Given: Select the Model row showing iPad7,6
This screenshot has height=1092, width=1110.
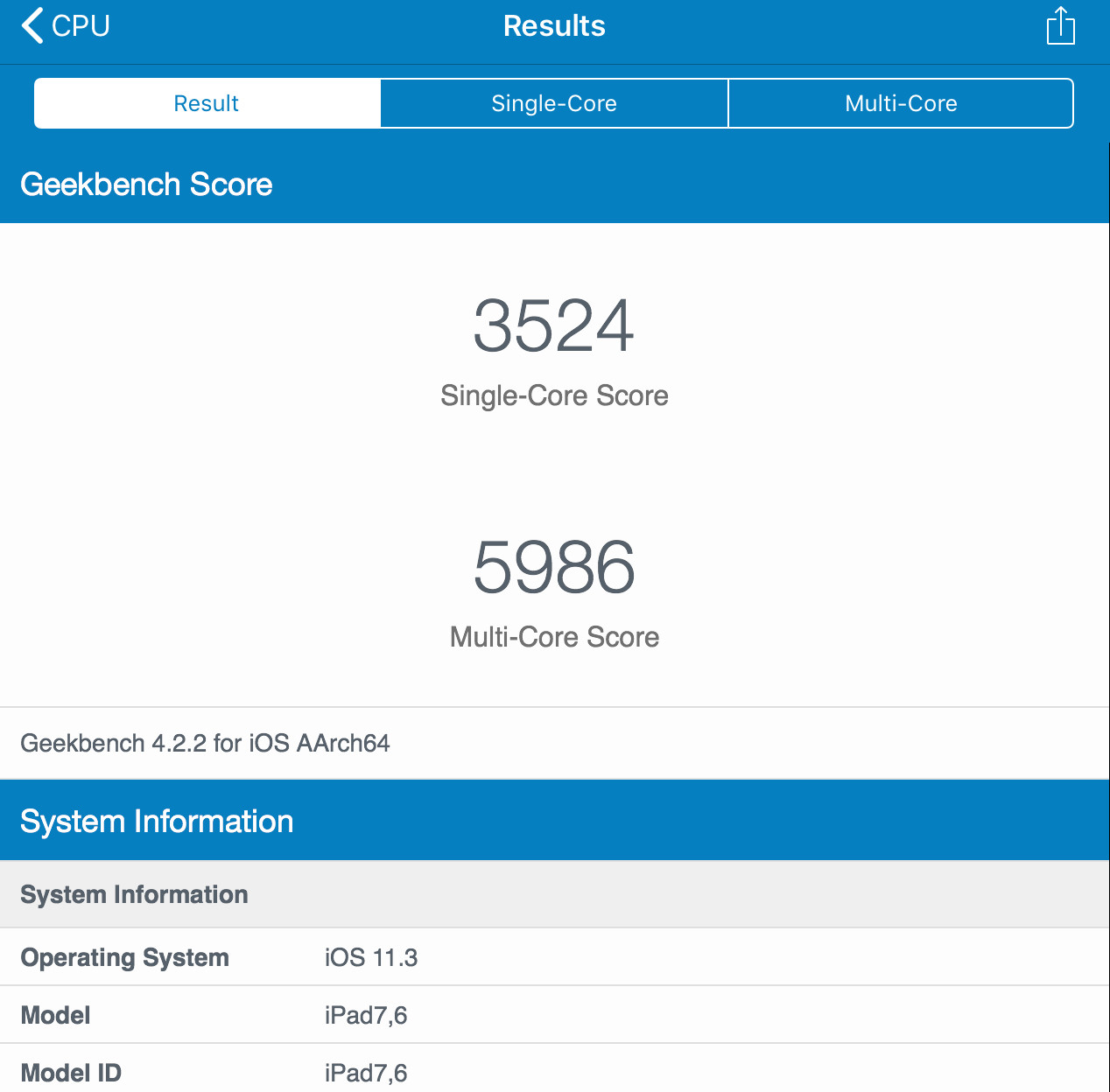Looking at the screenshot, I should (554, 1015).
